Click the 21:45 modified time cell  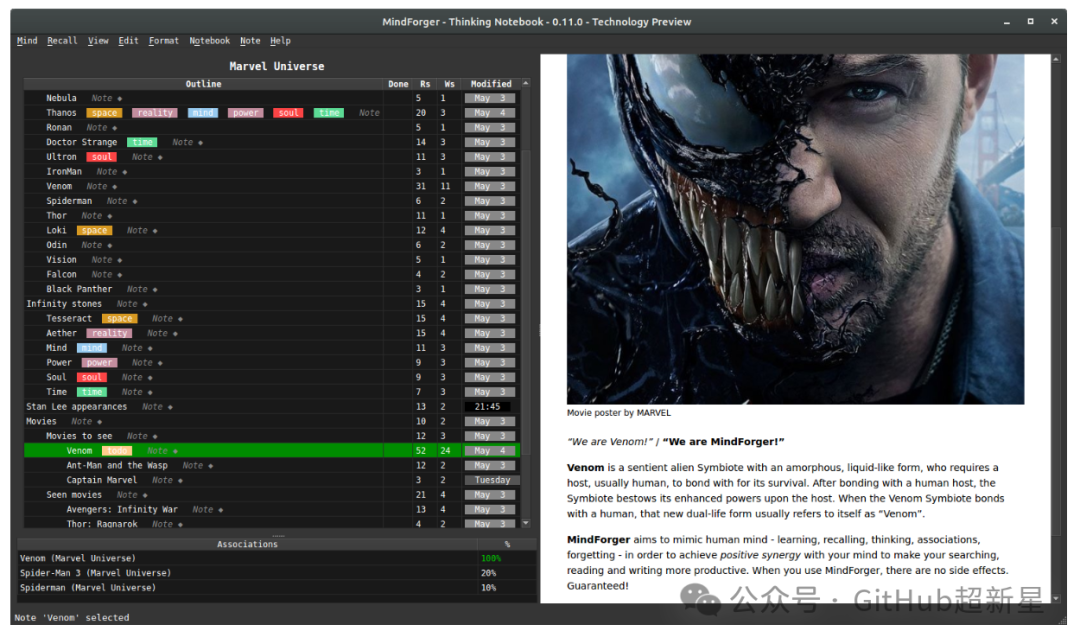488,407
